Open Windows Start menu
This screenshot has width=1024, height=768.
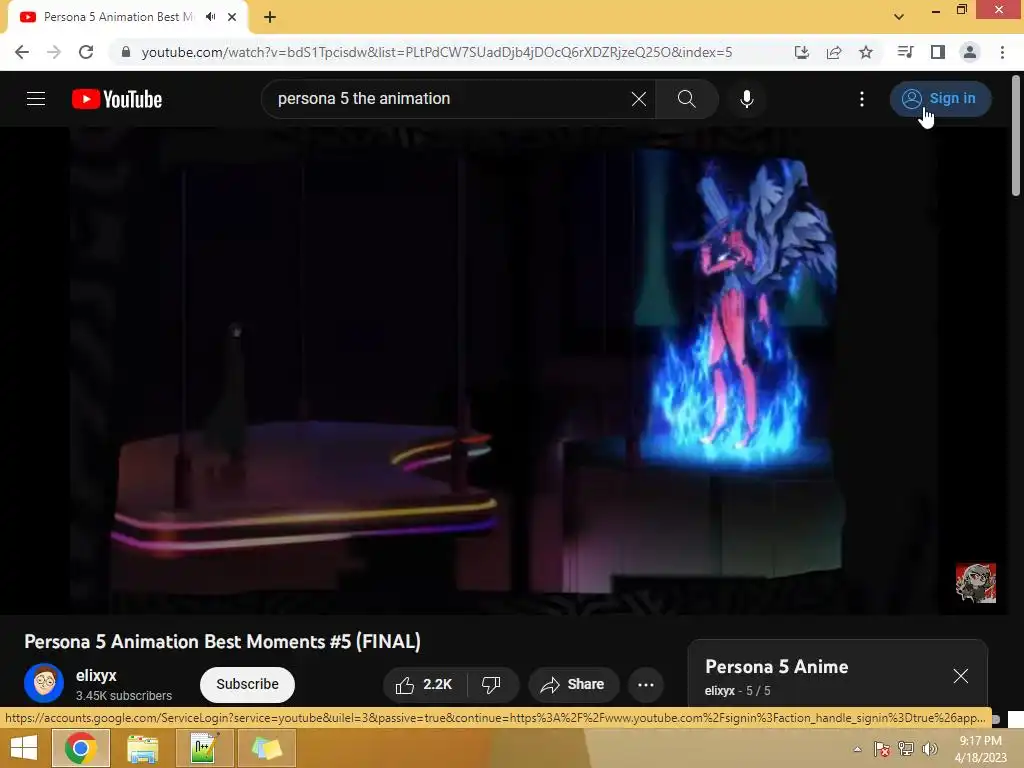[x=24, y=748]
